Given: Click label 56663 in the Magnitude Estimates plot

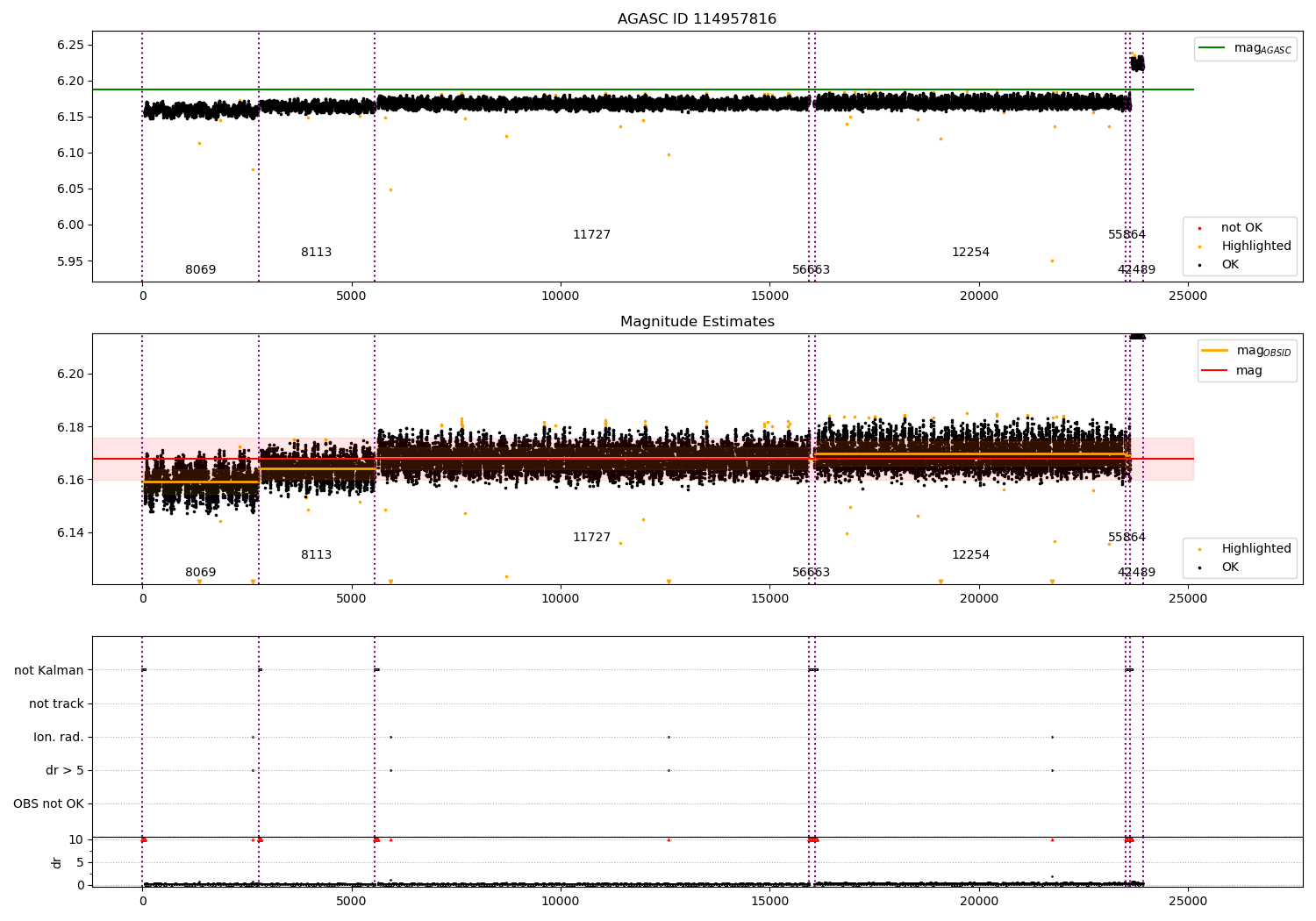Looking at the screenshot, I should 811,573.
